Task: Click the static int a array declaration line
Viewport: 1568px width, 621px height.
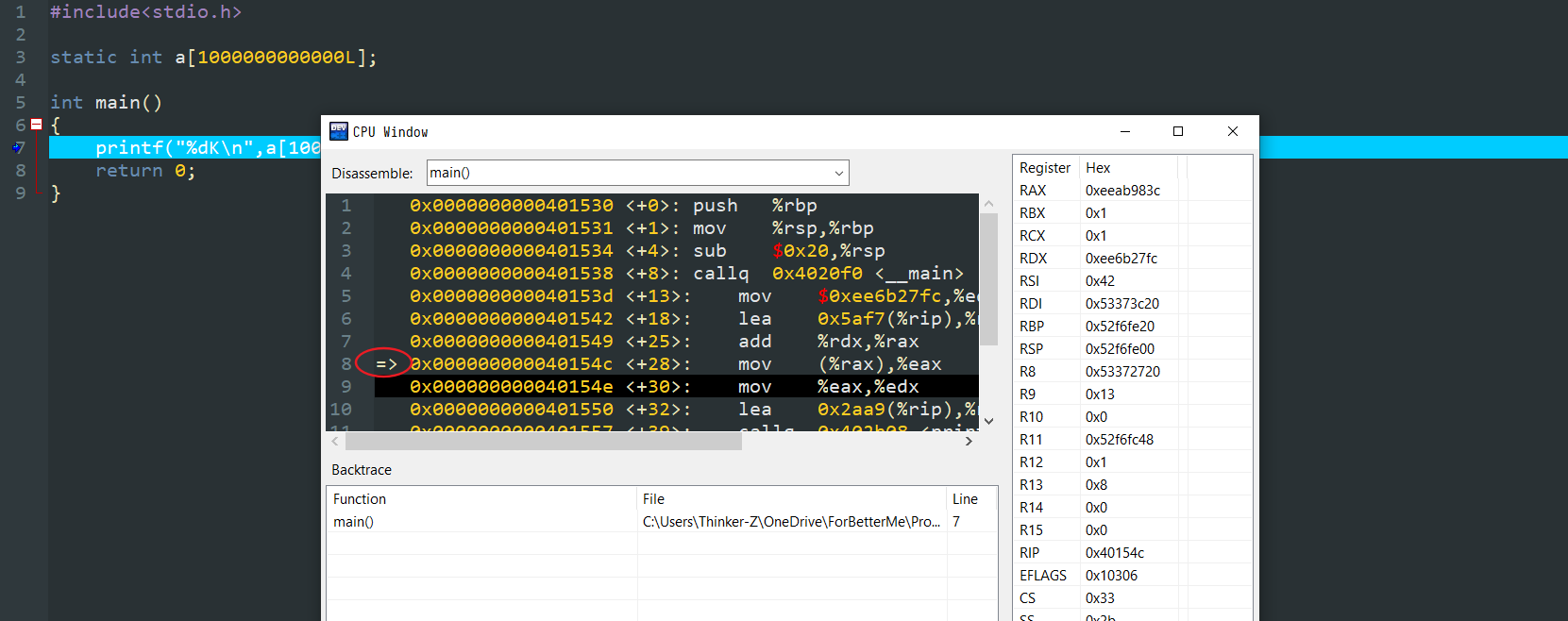Action: pos(213,57)
